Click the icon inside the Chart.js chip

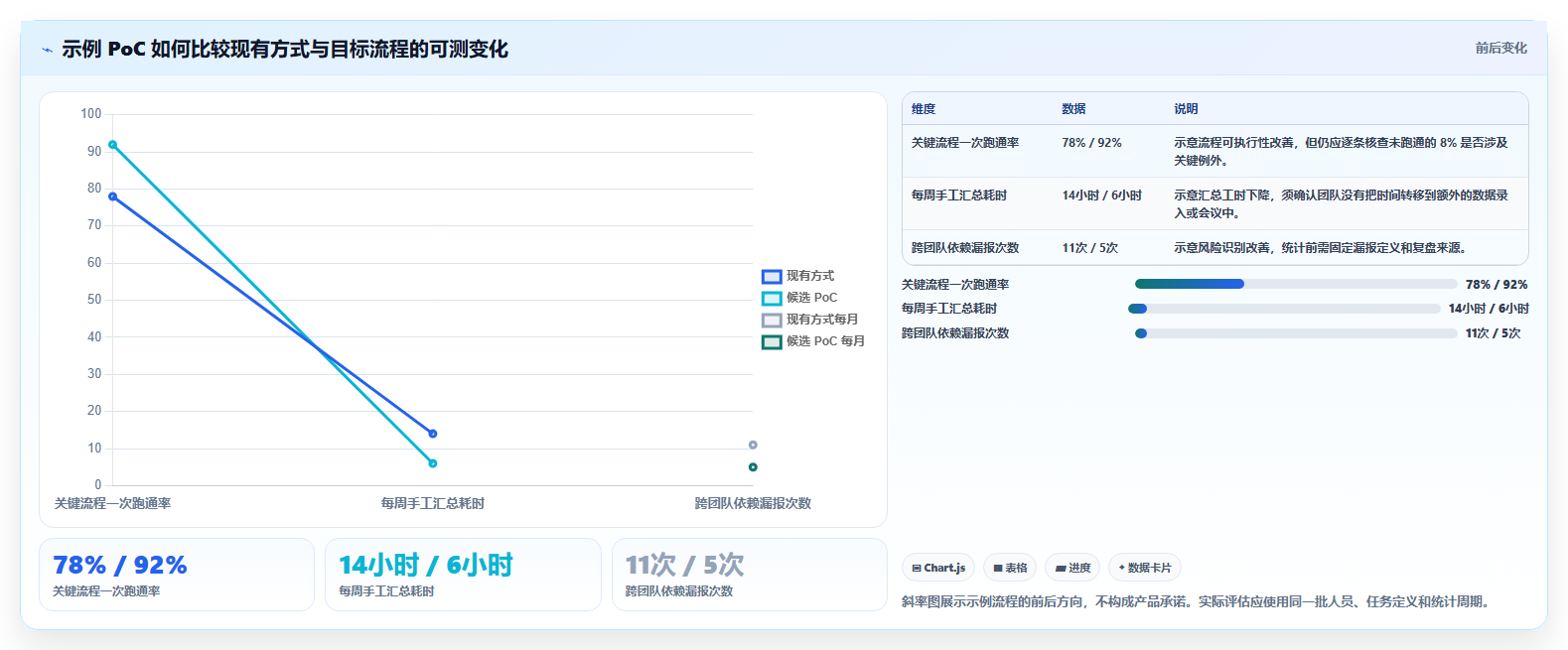tap(917, 569)
